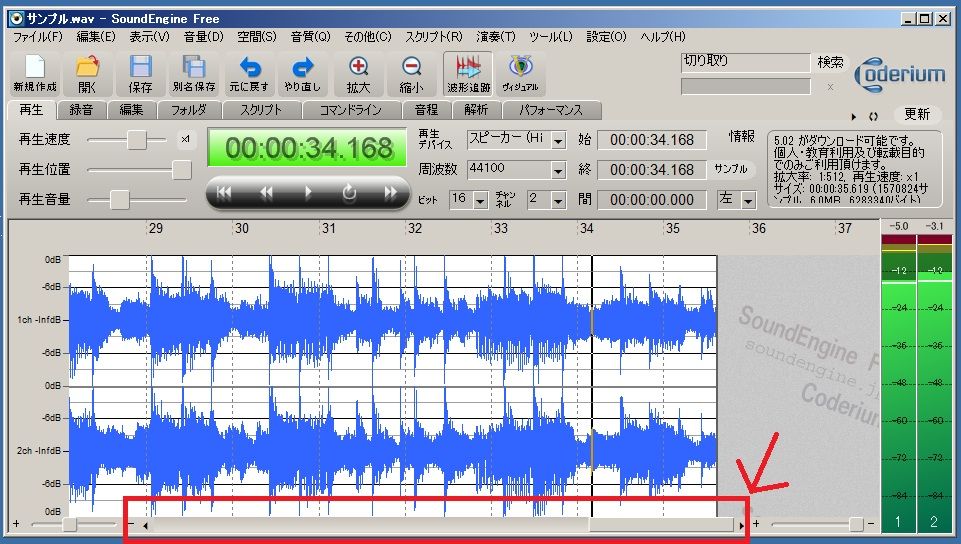Save the file with 保存
The height and width of the screenshot is (544, 961).
[140, 74]
